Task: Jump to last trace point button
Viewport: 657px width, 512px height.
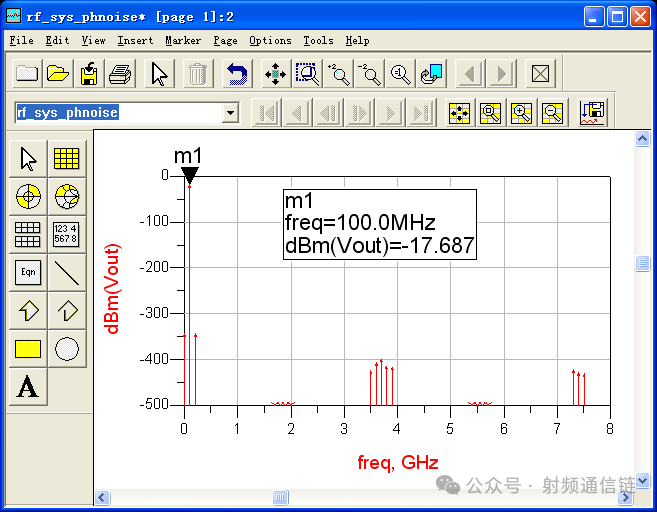Action: coord(421,112)
